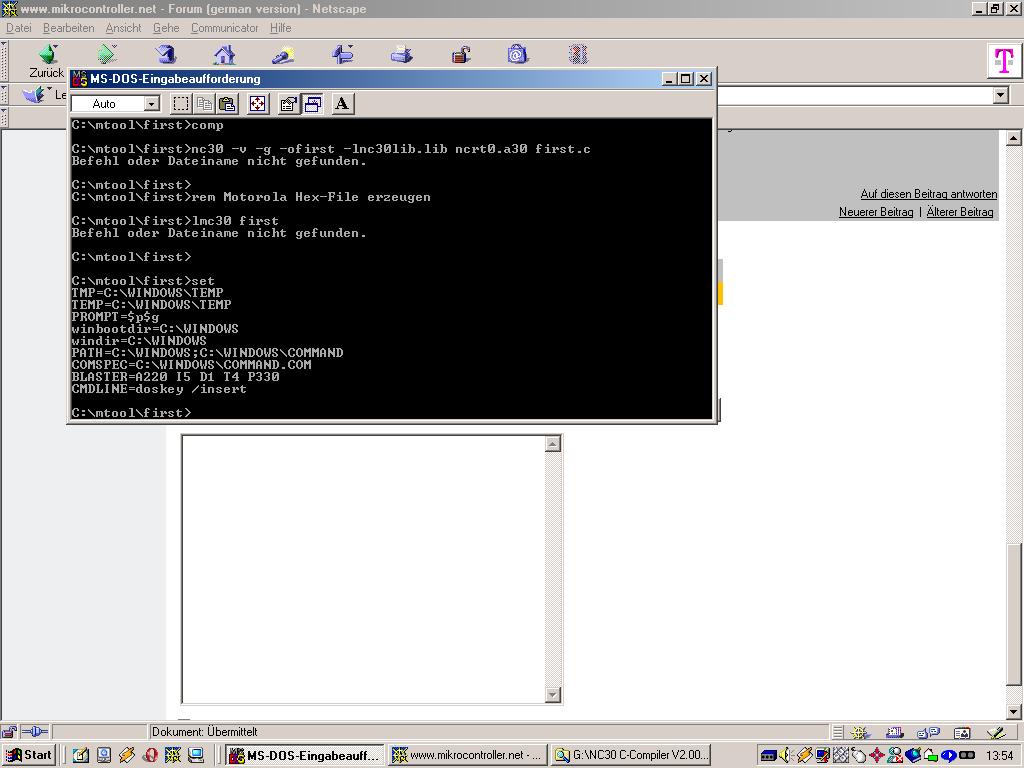This screenshot has width=1024, height=768.
Task: Click the Zurück back arrow in Netscape
Action: (x=47, y=54)
